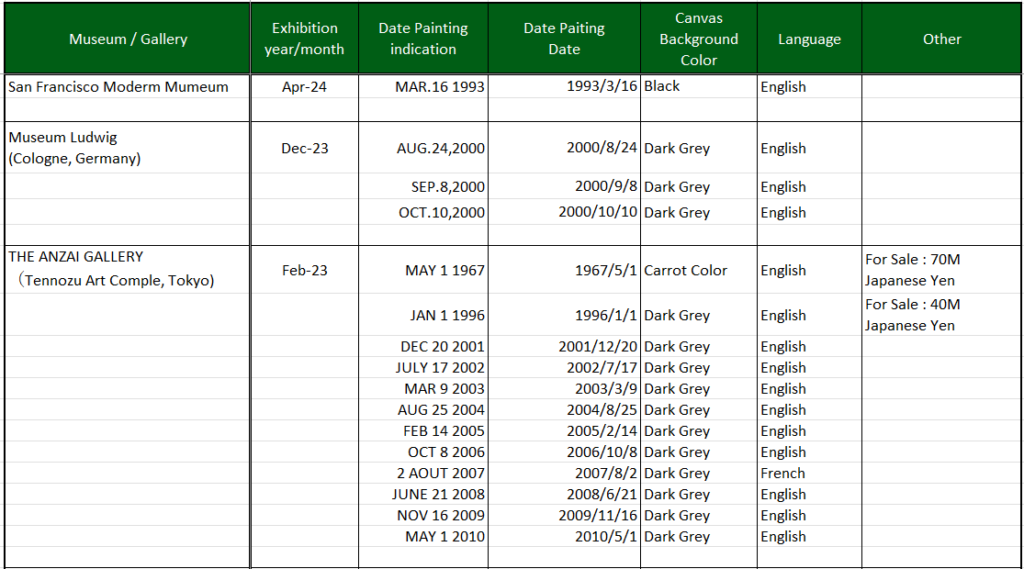1024x569 pixels.
Task: Select 'English' in the OCT.10,2000 row
Action: [x=809, y=212]
